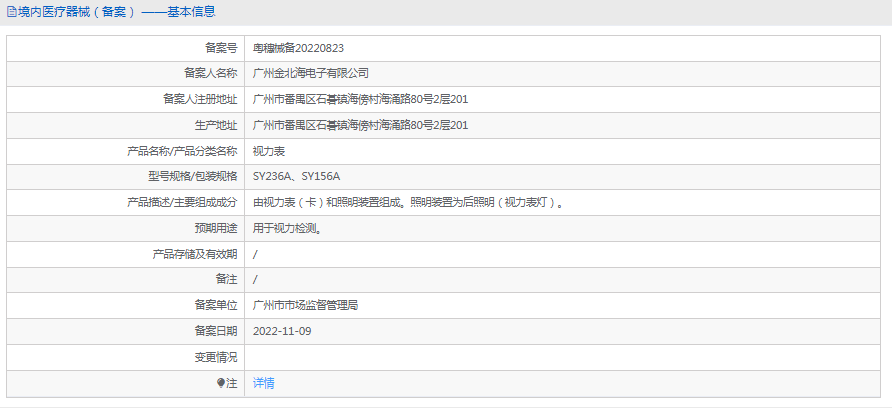The width and height of the screenshot is (892, 408).
Task: Click the 备案号 label
Action: point(221,48)
